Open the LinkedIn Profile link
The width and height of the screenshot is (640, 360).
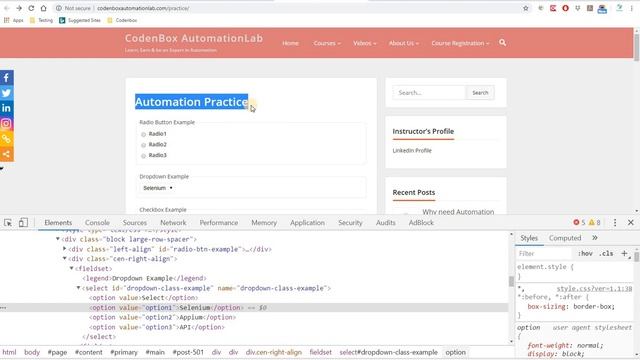[412, 150]
